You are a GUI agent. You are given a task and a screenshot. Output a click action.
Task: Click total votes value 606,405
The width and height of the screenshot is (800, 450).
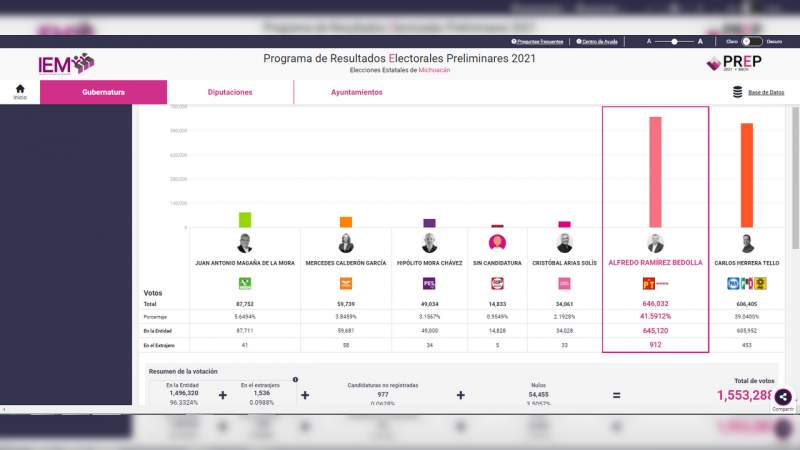pyautogui.click(x=747, y=304)
